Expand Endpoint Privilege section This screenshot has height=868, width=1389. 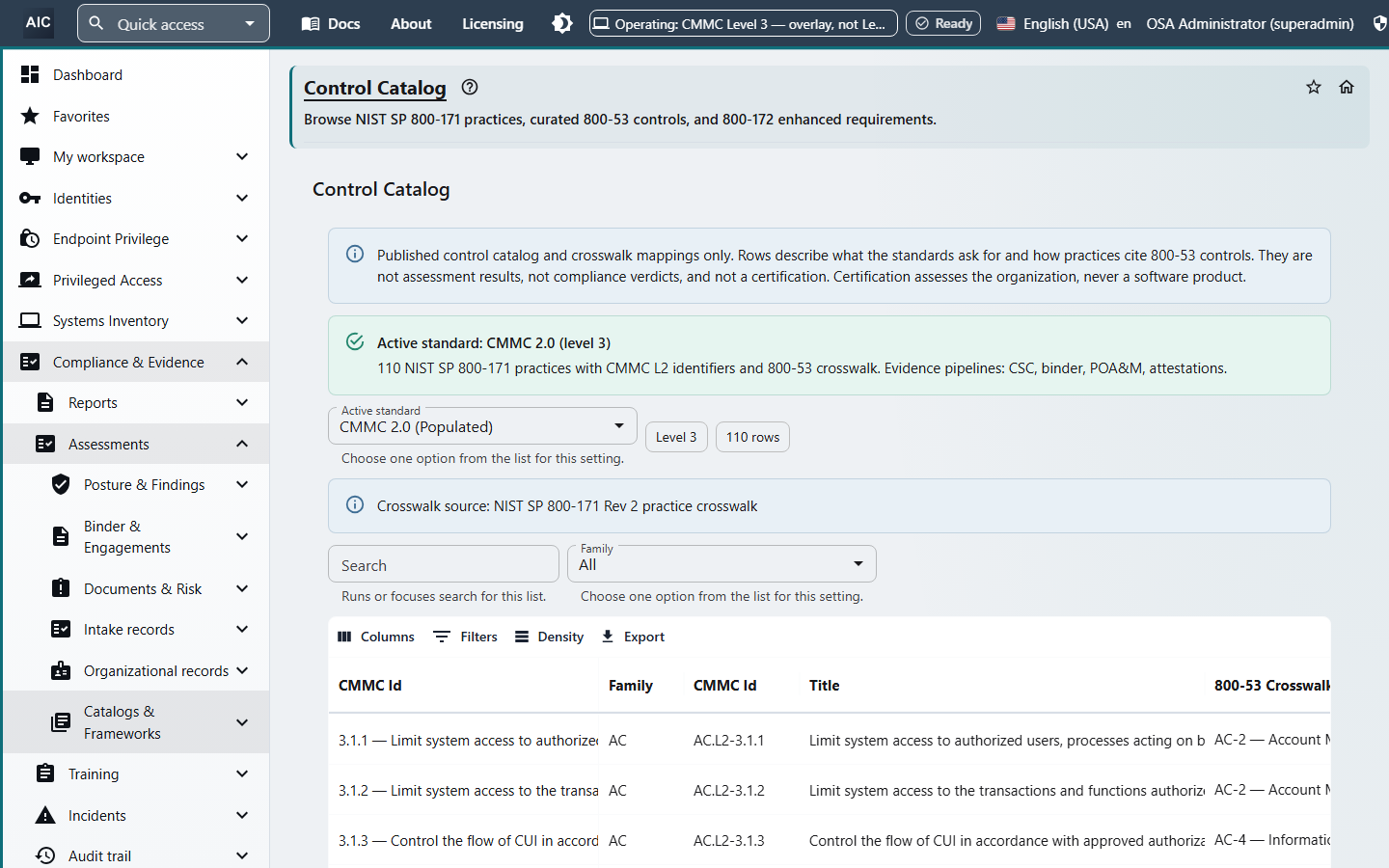[135, 238]
